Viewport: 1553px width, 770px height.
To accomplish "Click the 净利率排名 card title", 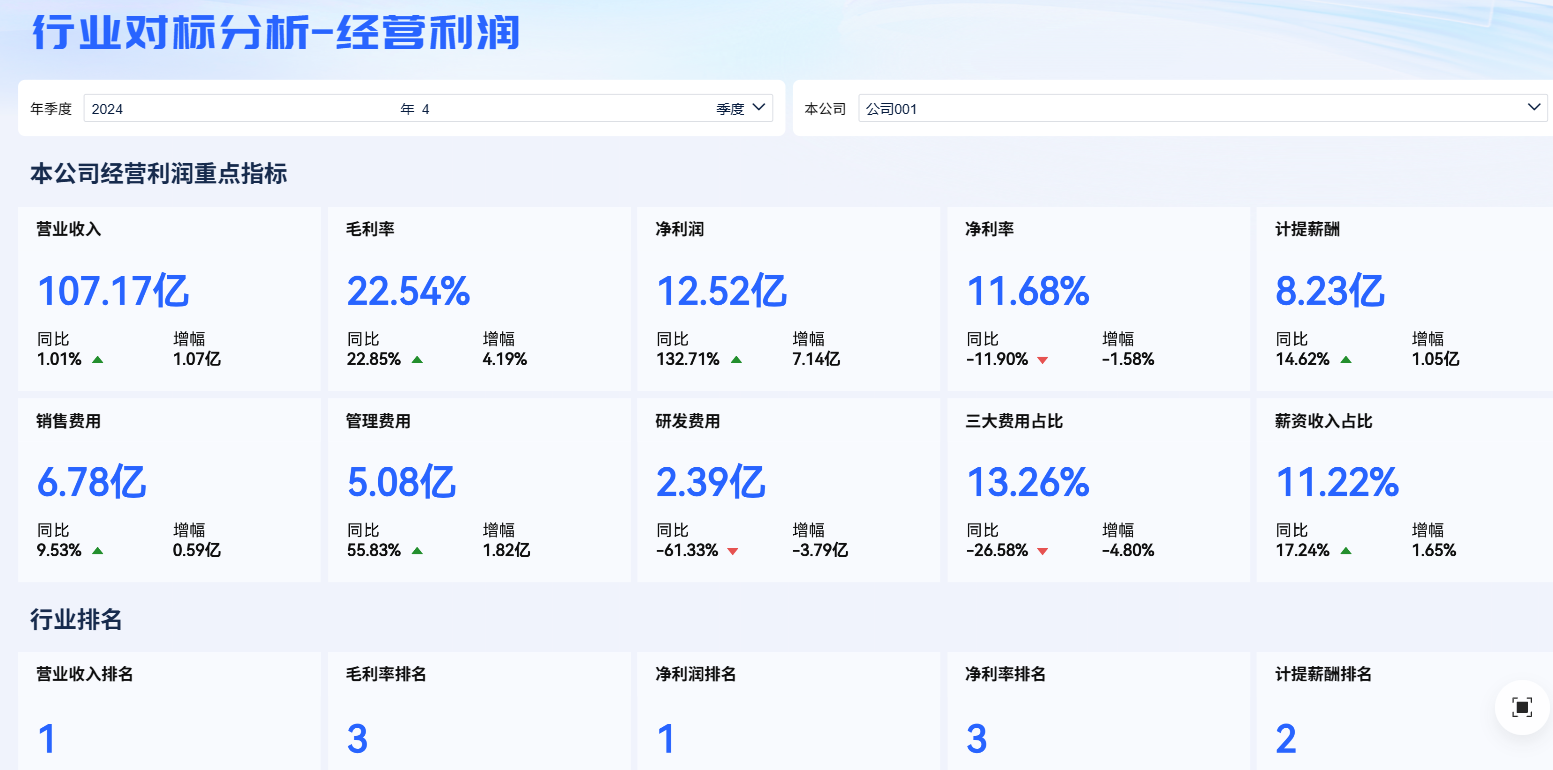I will (x=1006, y=674).
